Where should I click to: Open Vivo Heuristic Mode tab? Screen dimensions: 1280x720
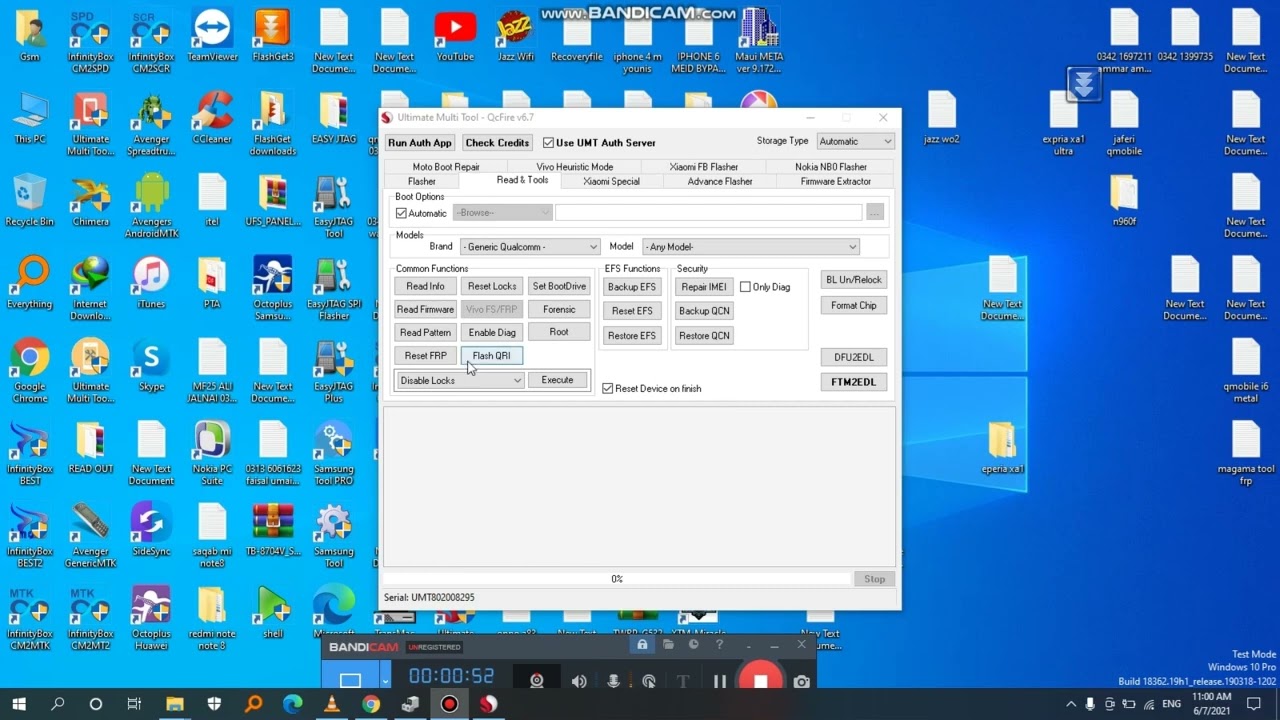click(x=575, y=167)
